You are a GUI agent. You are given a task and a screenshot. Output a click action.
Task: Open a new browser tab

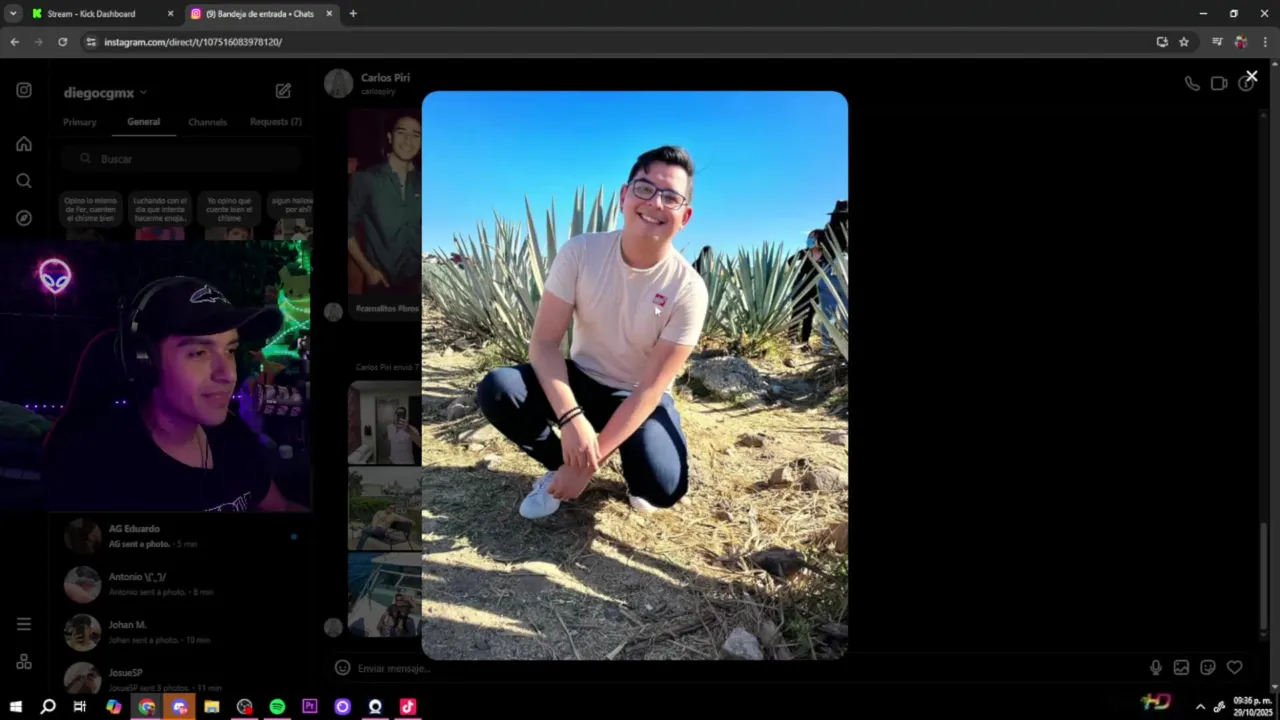coord(353,14)
